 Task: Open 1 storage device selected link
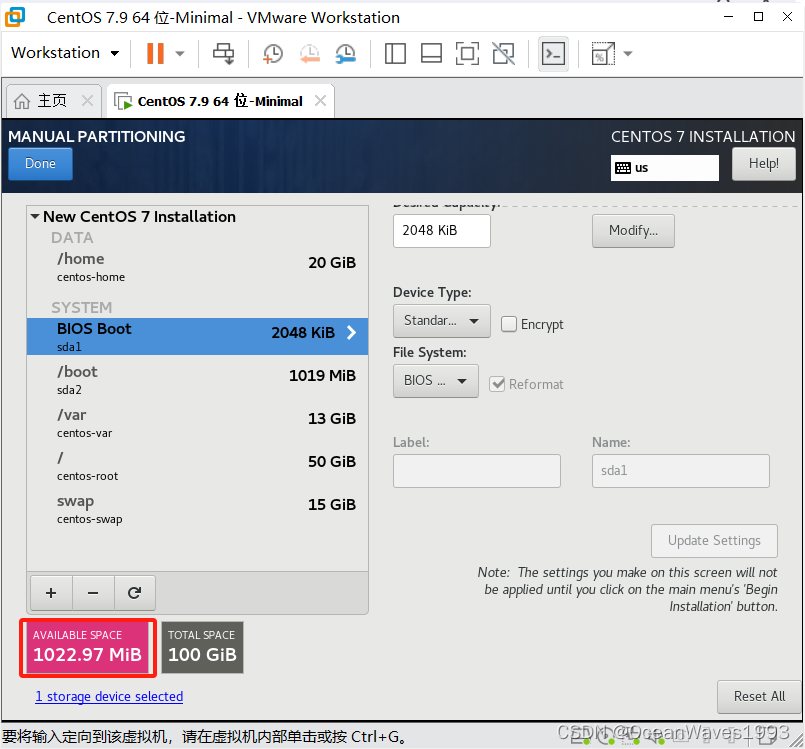[109, 697]
